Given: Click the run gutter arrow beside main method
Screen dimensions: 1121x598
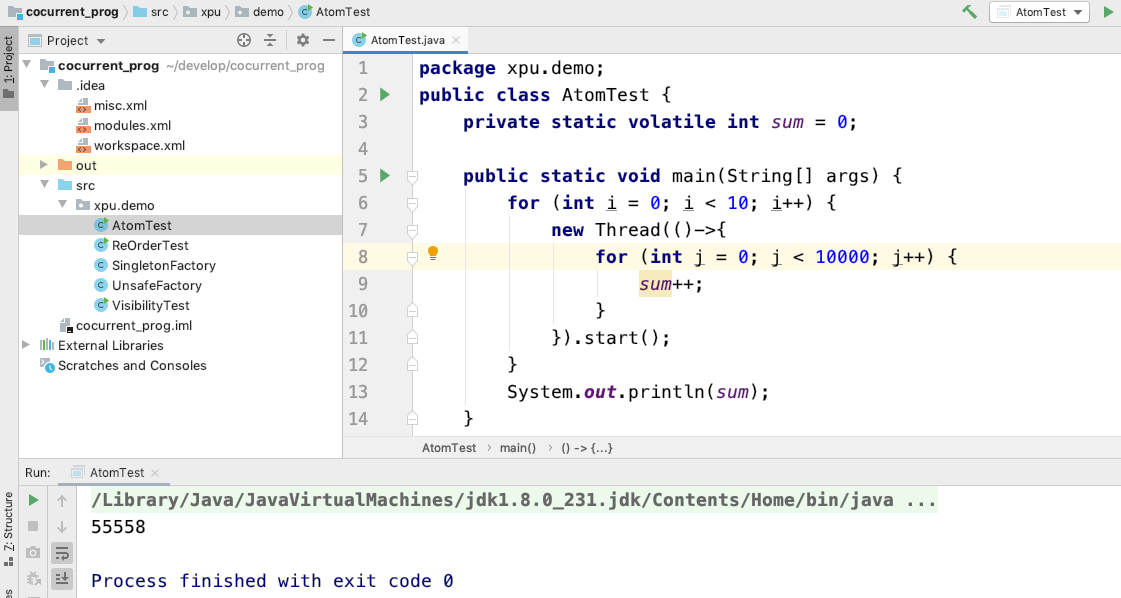Looking at the screenshot, I should (x=385, y=176).
